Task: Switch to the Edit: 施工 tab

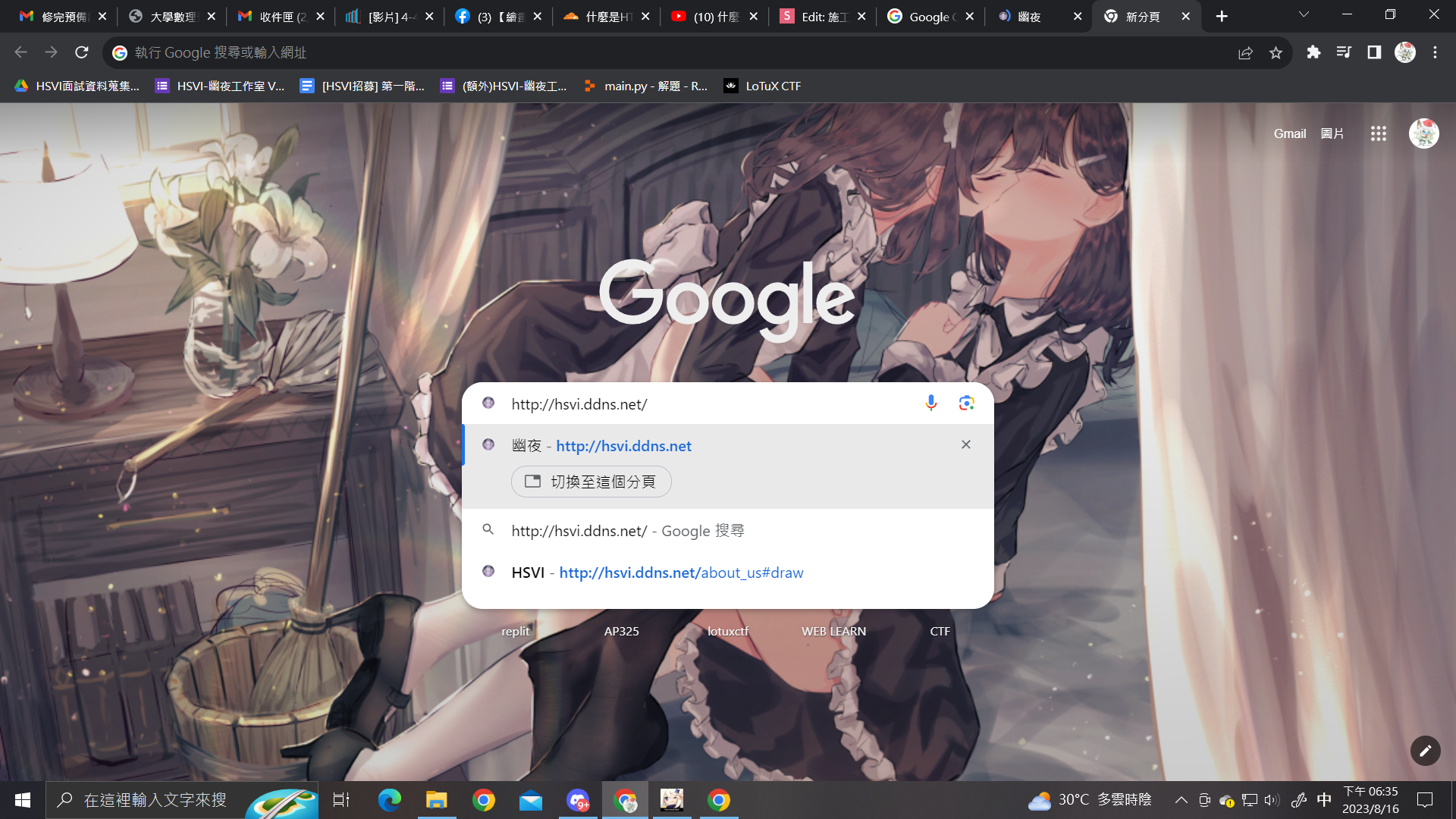Action: pyautogui.click(x=823, y=17)
